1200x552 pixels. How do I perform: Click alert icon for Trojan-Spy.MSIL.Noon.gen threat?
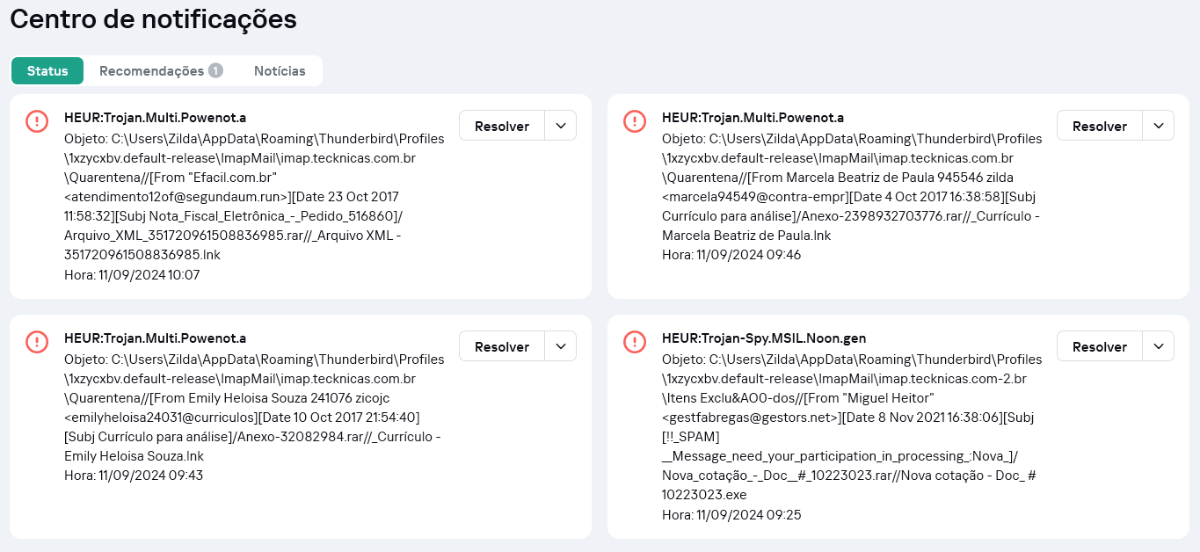635,342
